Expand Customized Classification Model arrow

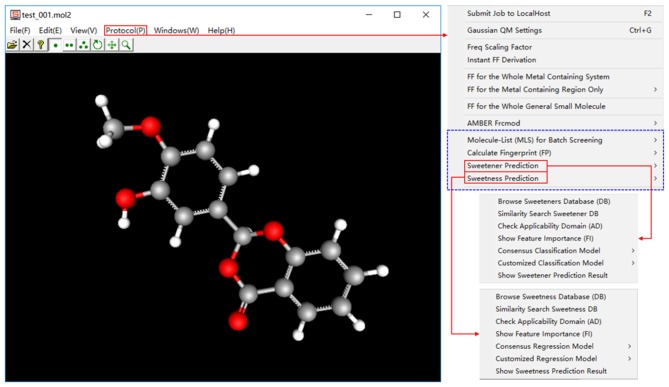pyautogui.click(x=633, y=263)
